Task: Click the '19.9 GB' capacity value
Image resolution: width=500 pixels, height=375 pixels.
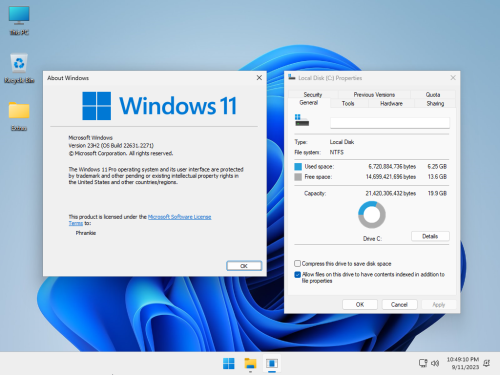Action: point(437,193)
